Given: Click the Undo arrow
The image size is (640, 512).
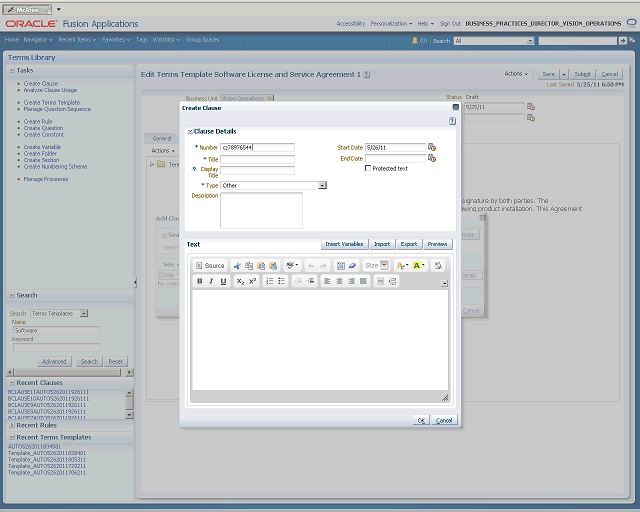Looking at the screenshot, I should (x=311, y=266).
